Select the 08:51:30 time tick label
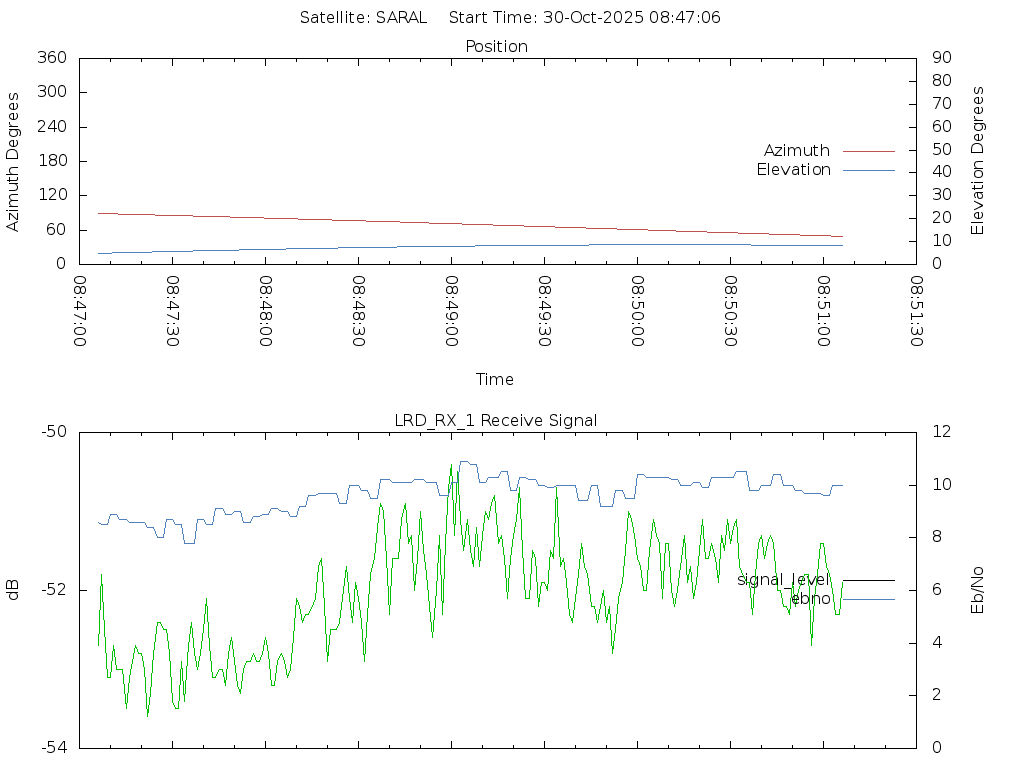Screen dimensions: 1024x768 tap(916, 311)
